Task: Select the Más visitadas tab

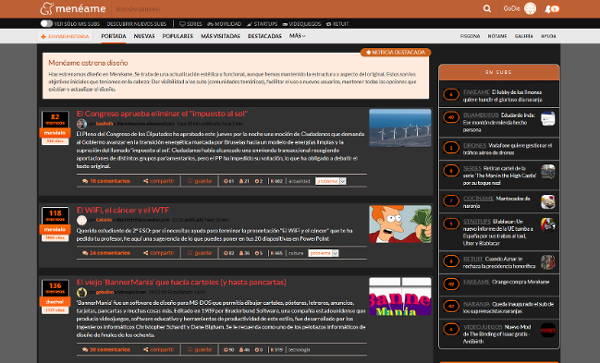Action: [220, 36]
